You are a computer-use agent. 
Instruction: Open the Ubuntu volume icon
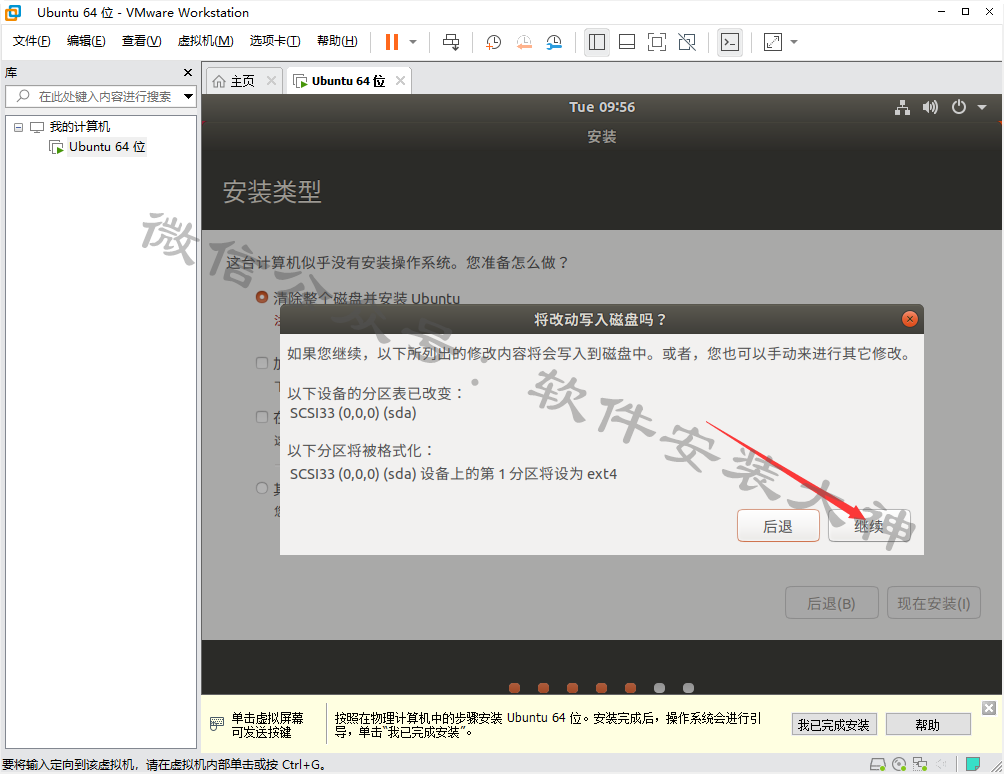click(930, 107)
